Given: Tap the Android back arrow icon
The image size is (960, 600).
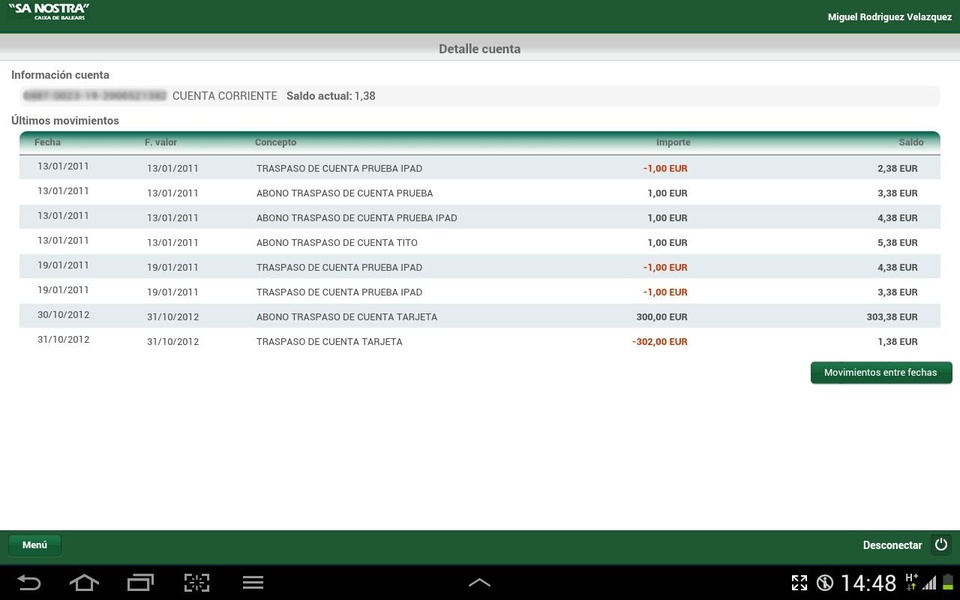Looking at the screenshot, I should coord(29,582).
